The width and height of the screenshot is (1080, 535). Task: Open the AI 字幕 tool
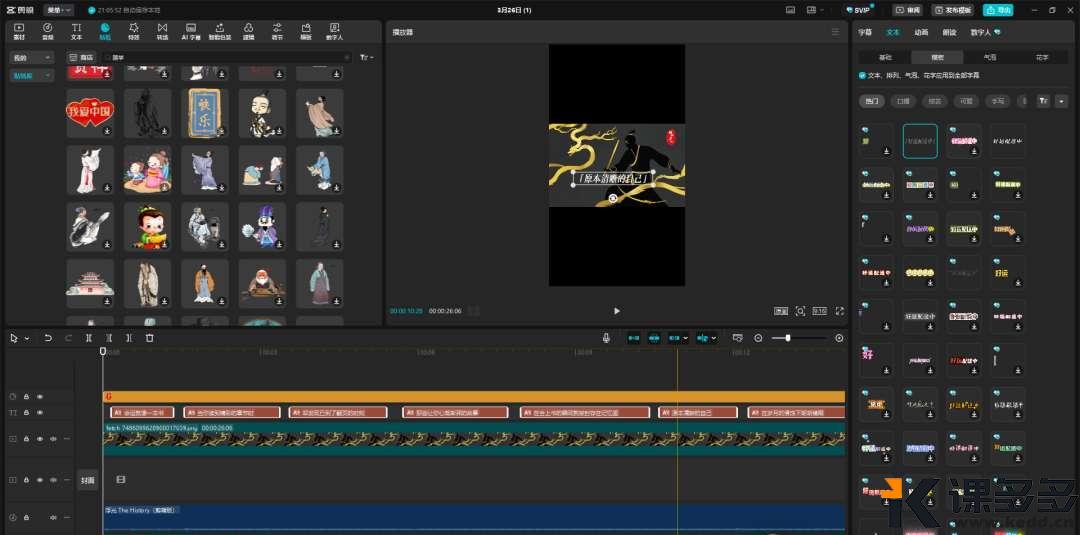click(x=190, y=30)
